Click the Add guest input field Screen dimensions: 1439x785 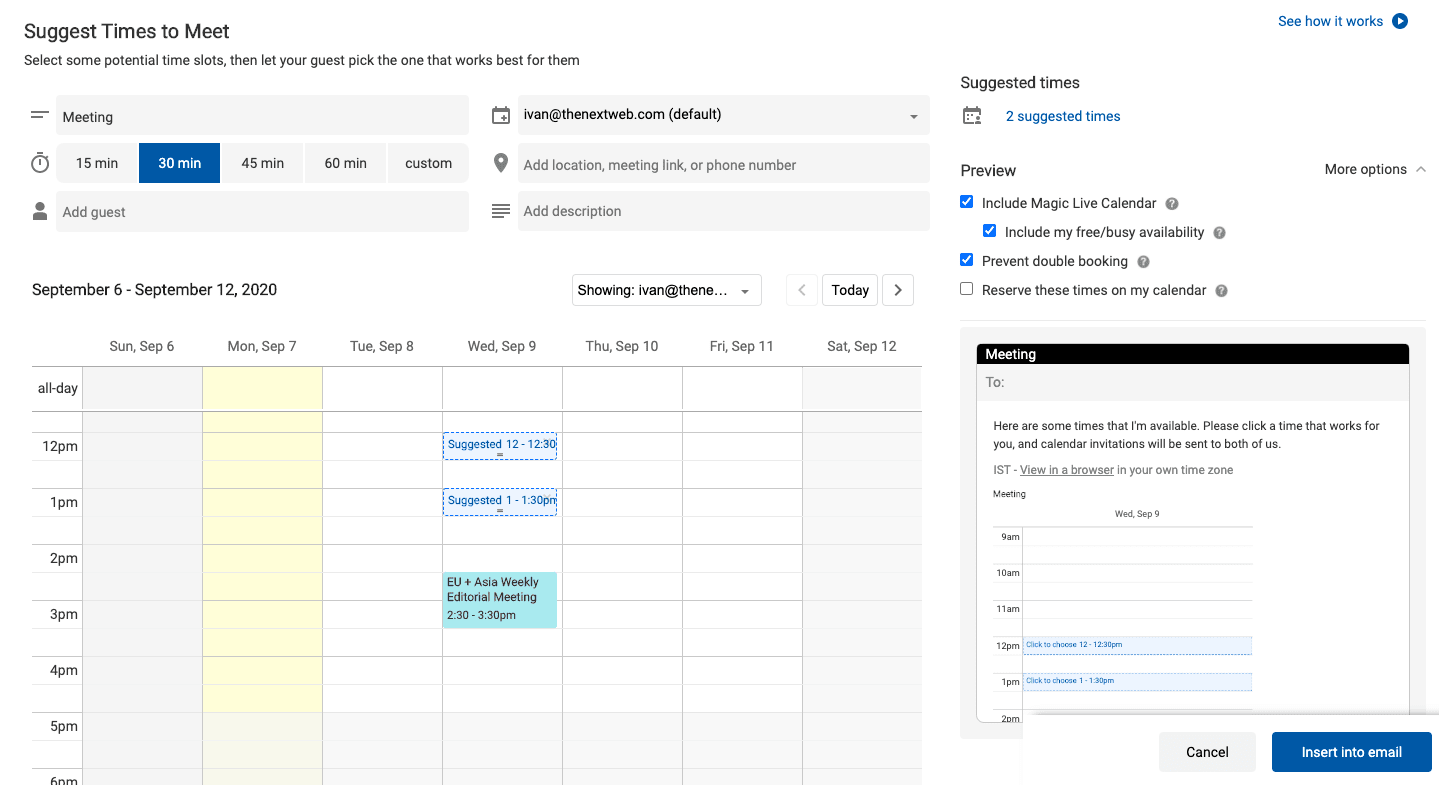262,212
